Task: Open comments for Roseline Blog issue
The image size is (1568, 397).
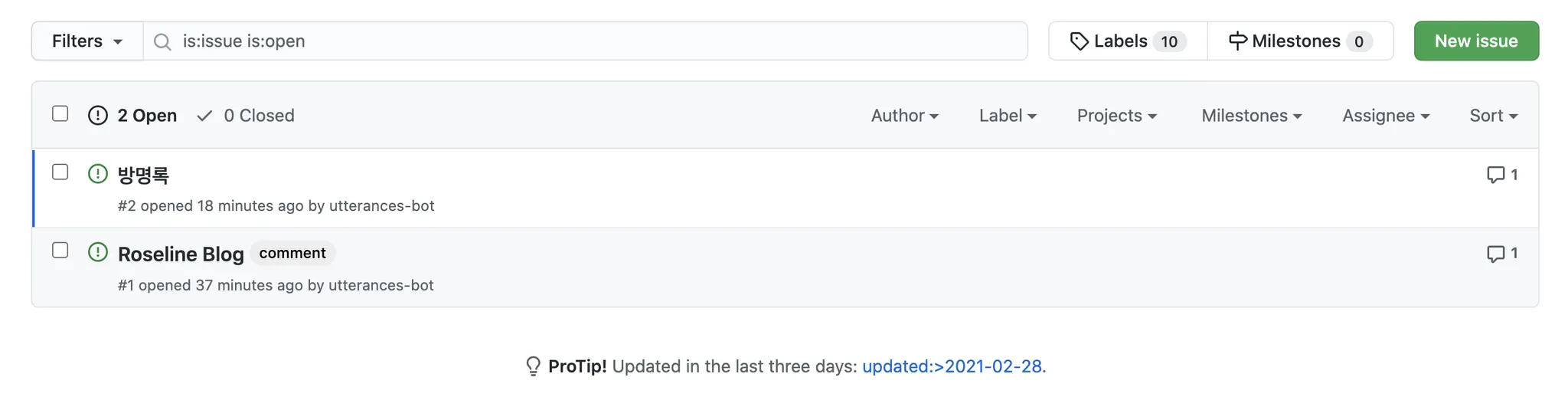Action: coord(1501,254)
